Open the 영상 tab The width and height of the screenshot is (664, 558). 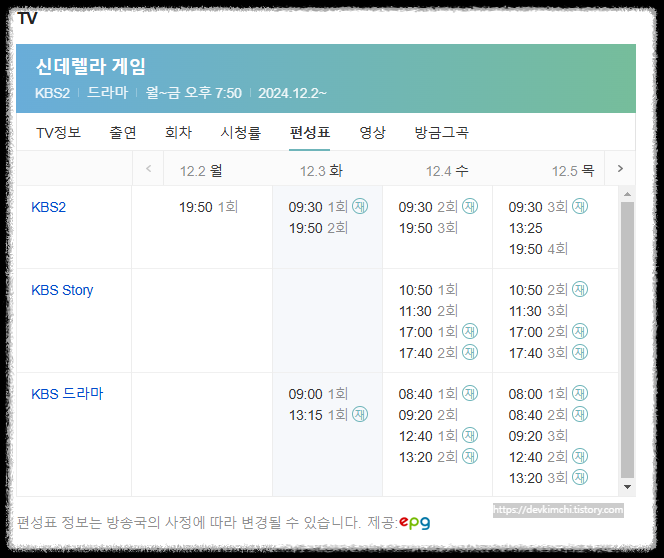coord(372,133)
